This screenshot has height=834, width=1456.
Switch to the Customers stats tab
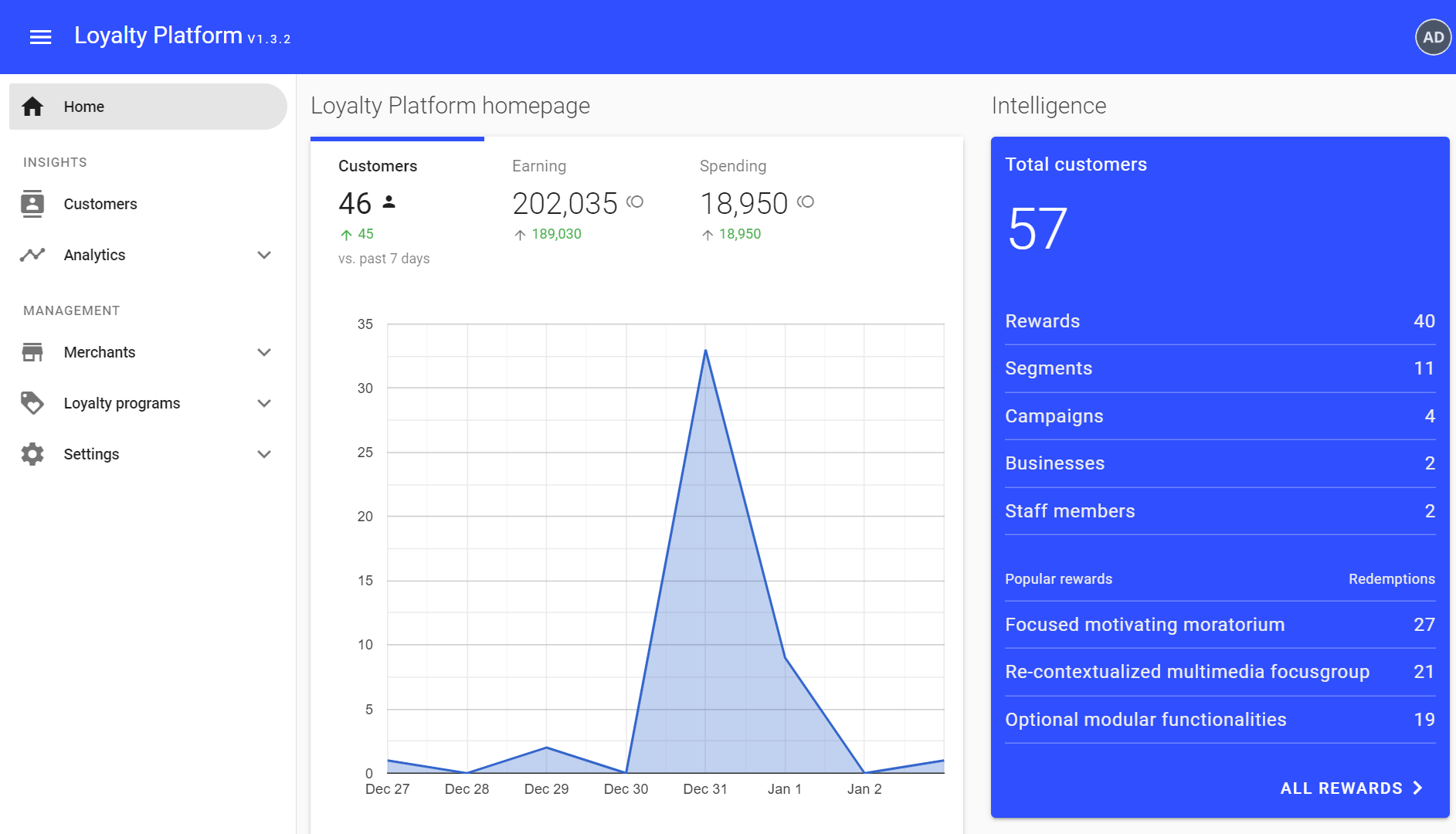[397, 208]
